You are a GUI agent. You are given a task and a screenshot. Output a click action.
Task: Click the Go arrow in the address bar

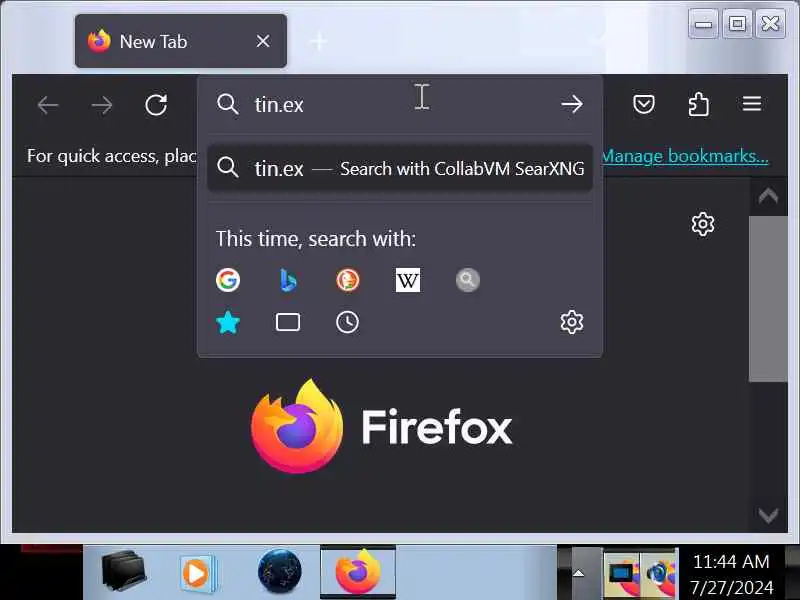tap(571, 104)
